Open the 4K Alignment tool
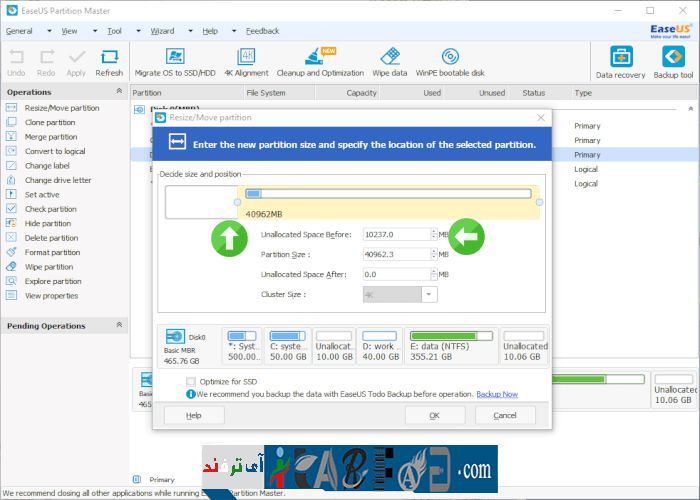 click(x=245, y=57)
